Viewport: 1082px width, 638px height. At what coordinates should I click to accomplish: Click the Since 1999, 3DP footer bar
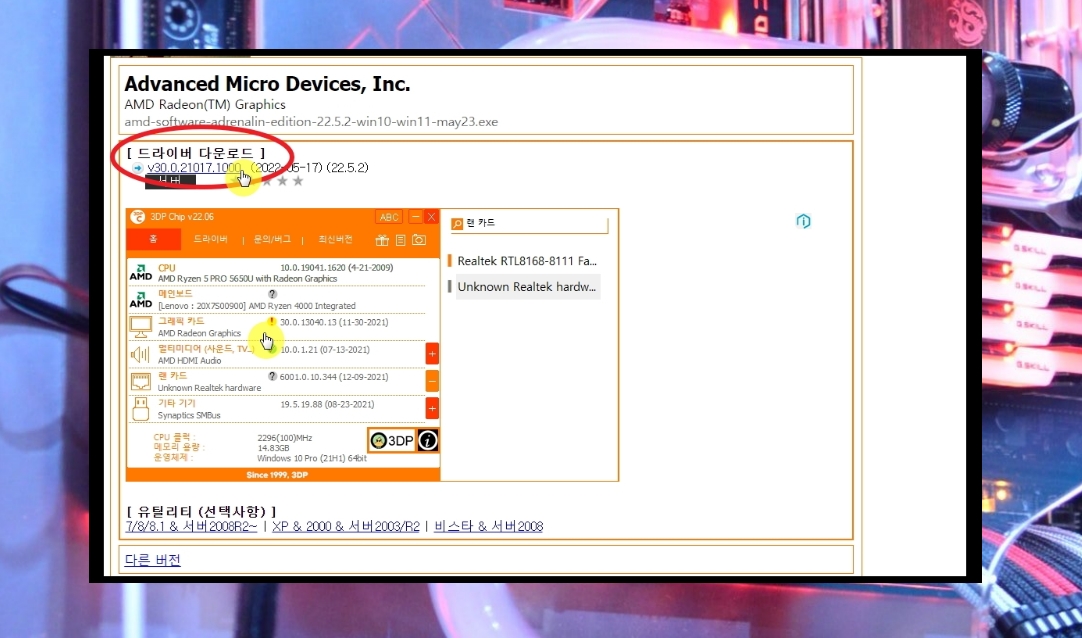(x=283, y=475)
